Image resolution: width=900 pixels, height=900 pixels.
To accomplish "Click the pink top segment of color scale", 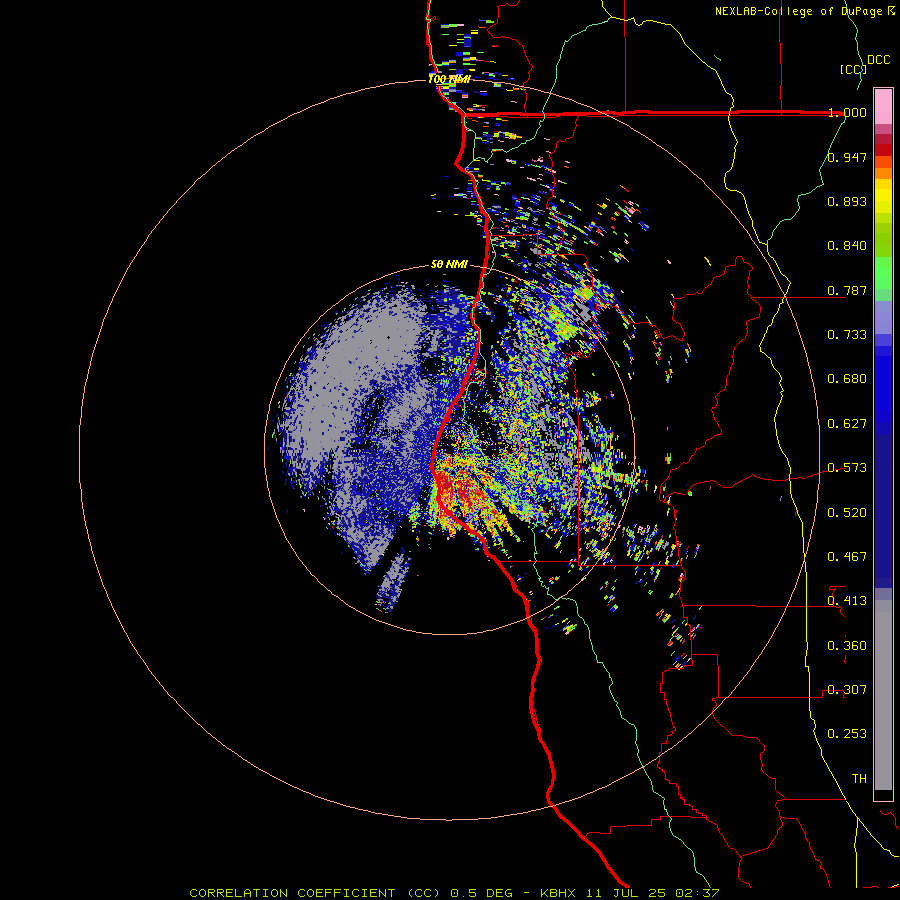I will [x=883, y=107].
